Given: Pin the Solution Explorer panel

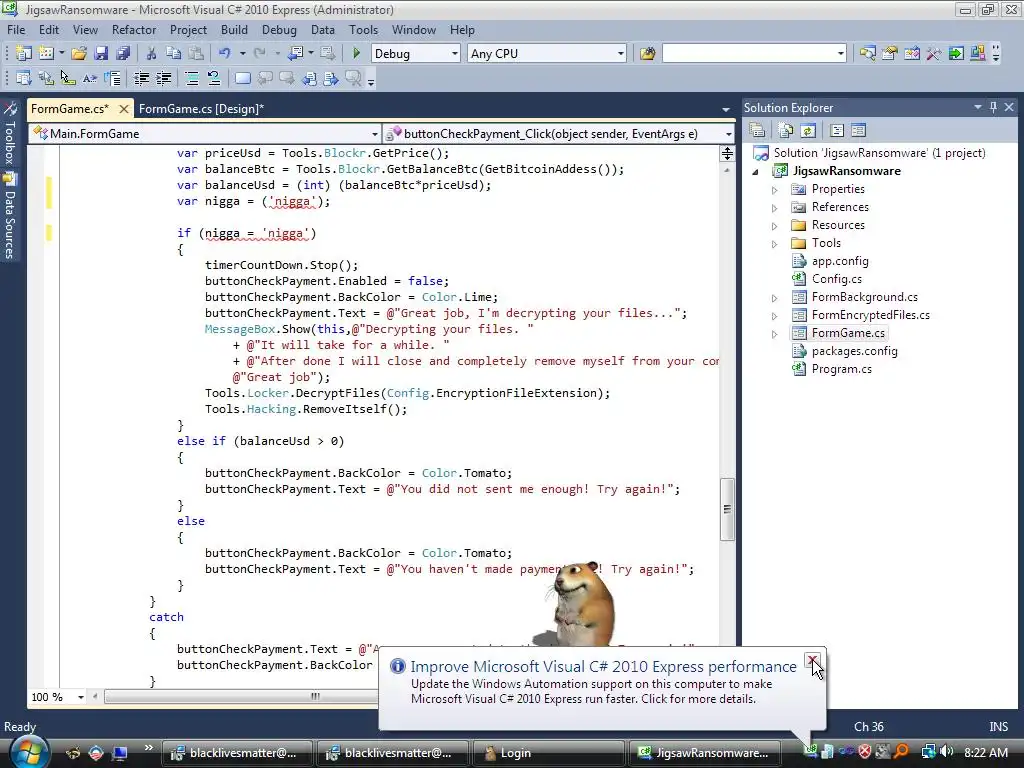Looking at the screenshot, I should [x=993, y=107].
